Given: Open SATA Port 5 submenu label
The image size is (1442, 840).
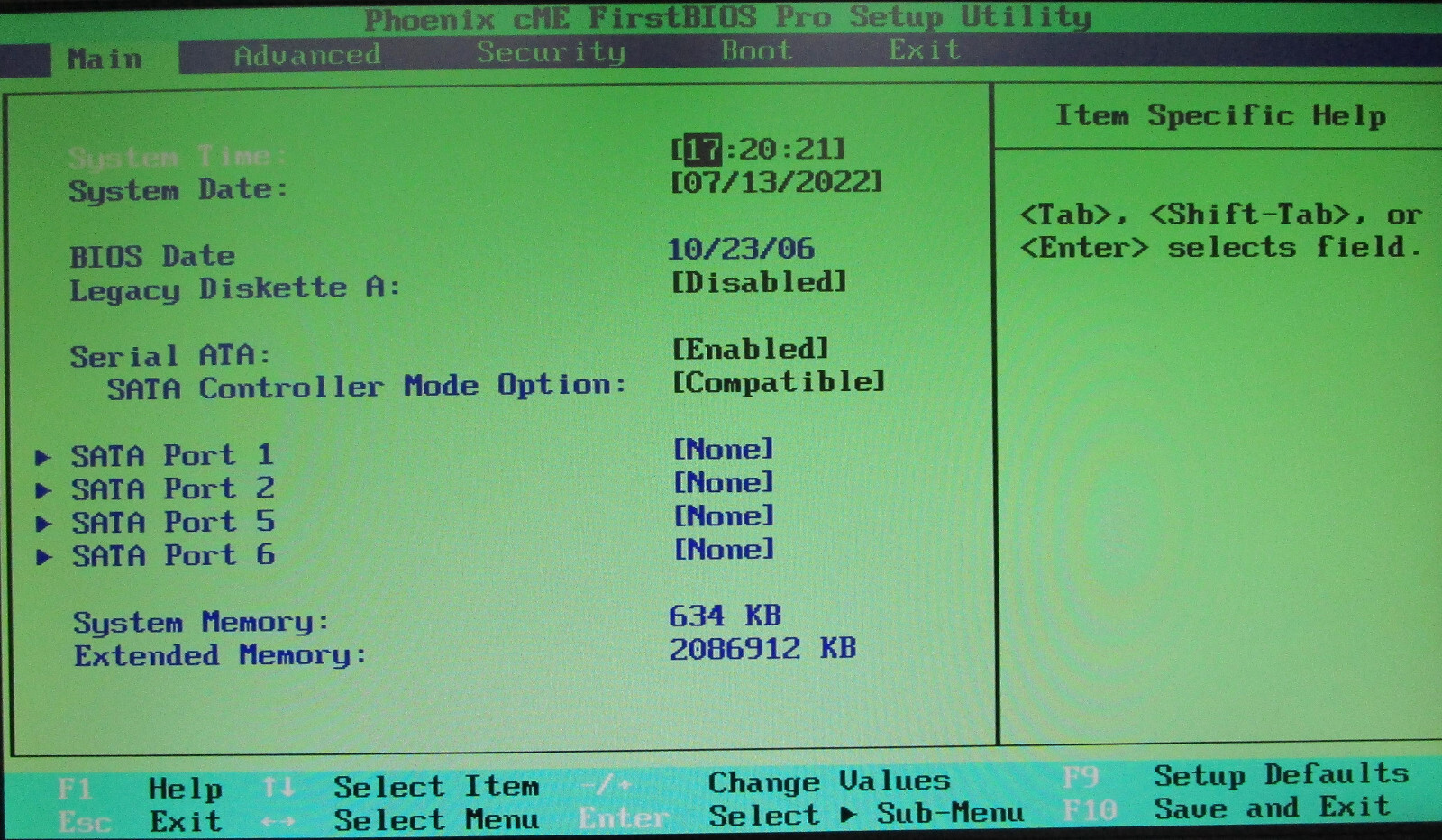Looking at the screenshot, I should click(173, 522).
